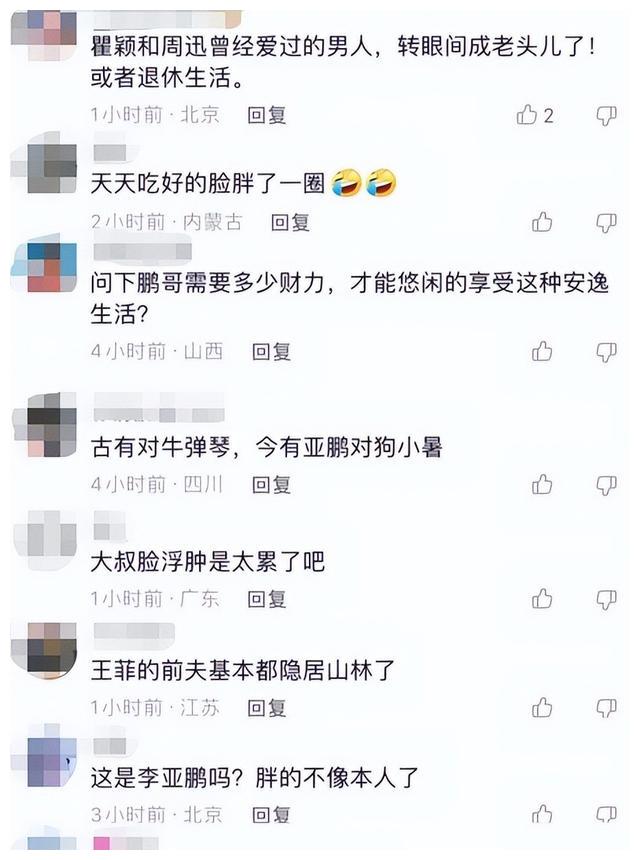This screenshot has height=860, width=640.
Task: Dislike the 问下鹏哥需要多少财力 comment
Action: [606, 352]
